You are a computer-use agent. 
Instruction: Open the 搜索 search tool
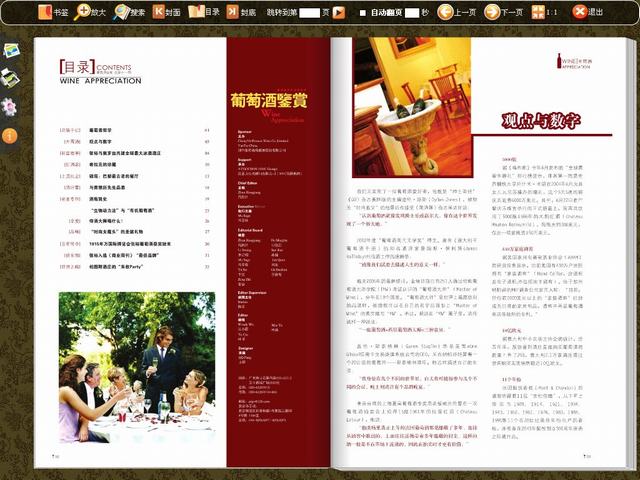coord(129,12)
